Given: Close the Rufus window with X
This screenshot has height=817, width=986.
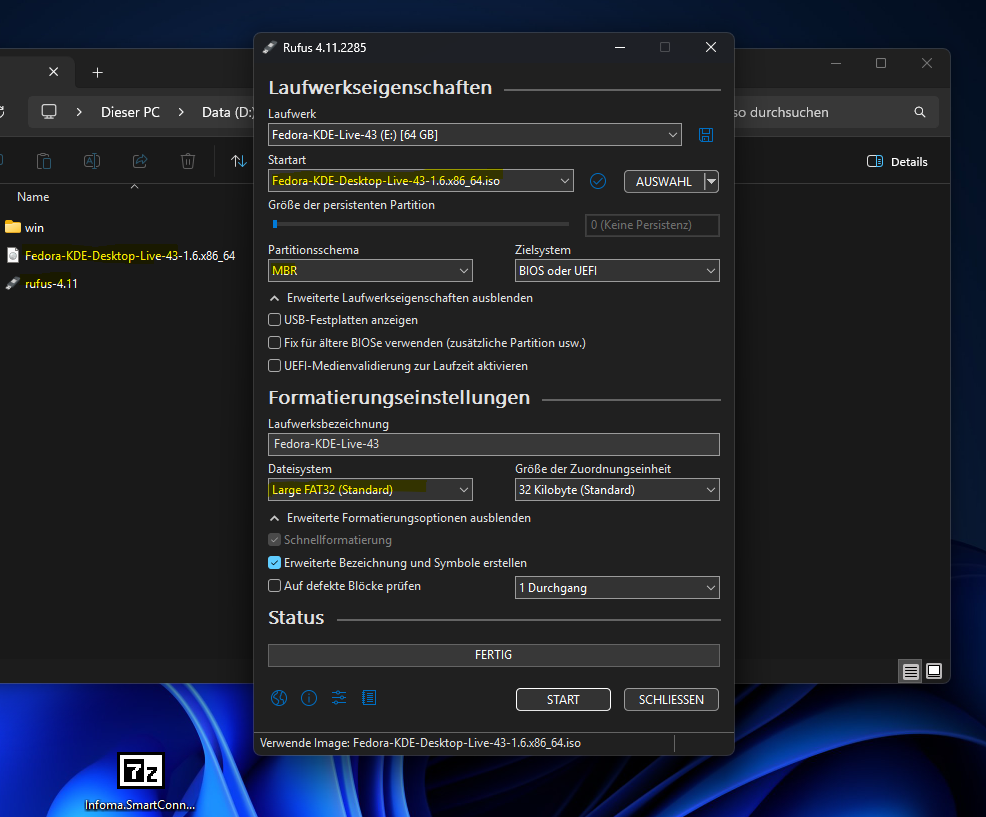Looking at the screenshot, I should pyautogui.click(x=711, y=48).
